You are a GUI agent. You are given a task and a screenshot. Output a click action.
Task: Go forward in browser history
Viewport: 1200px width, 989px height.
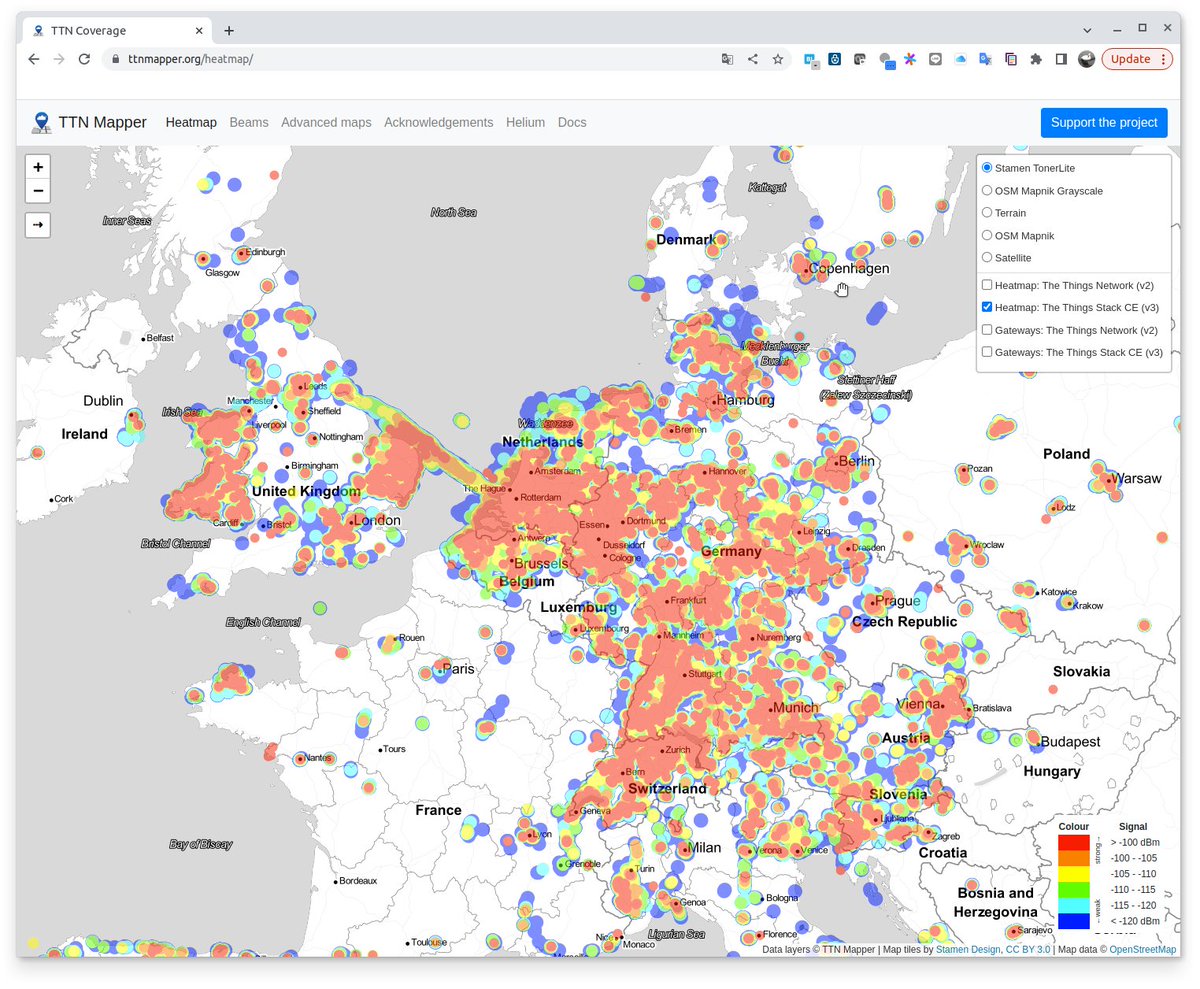[59, 59]
